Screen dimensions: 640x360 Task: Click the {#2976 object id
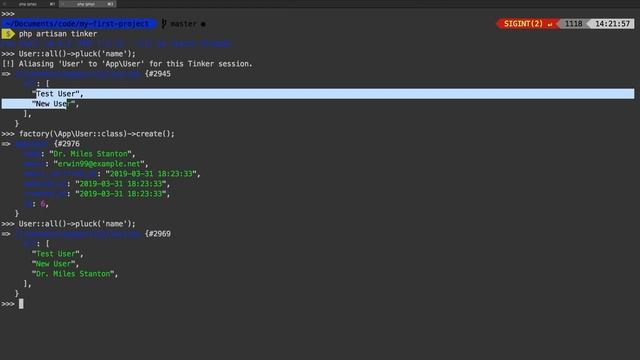click(67, 144)
